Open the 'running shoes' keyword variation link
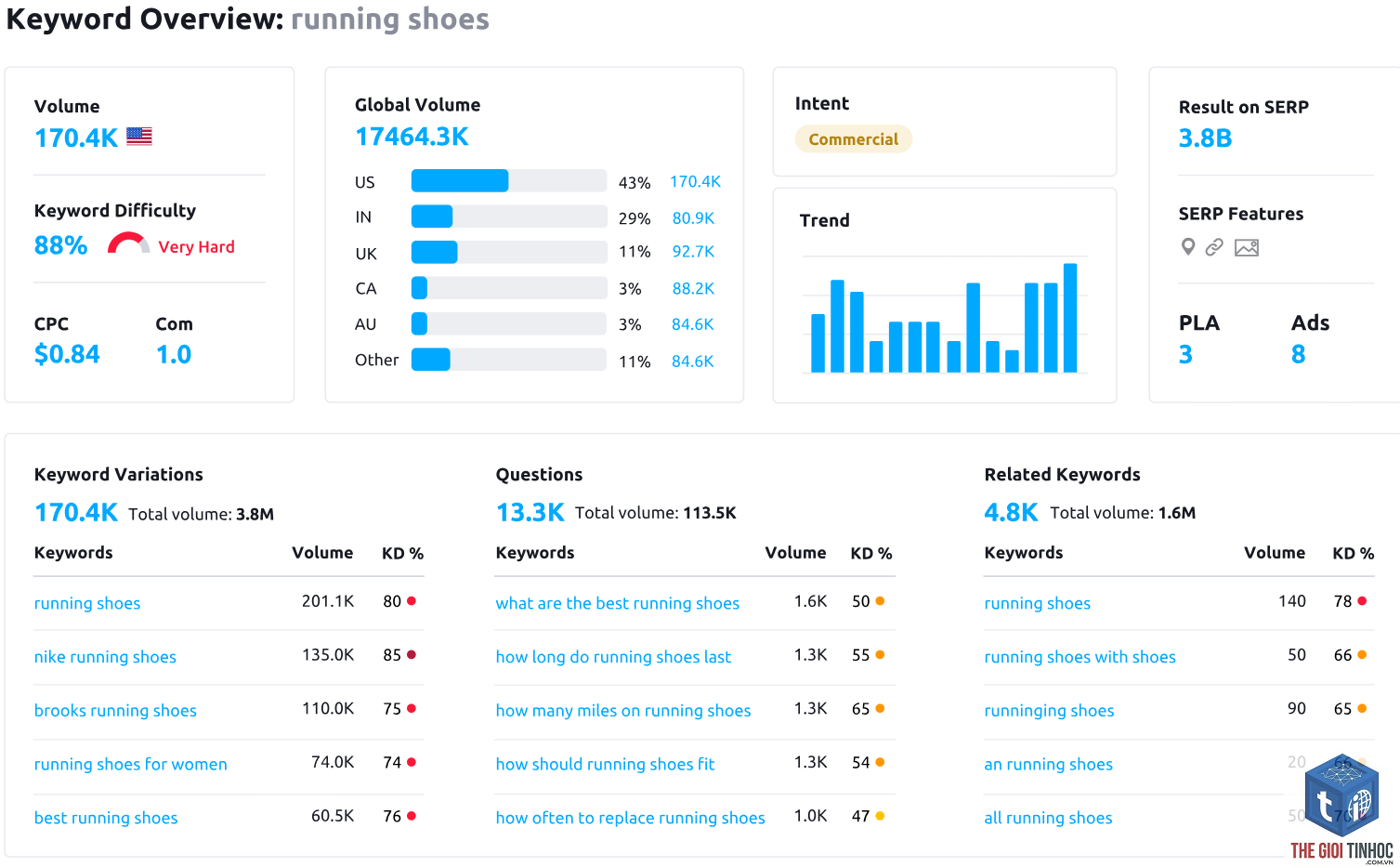 point(87,603)
